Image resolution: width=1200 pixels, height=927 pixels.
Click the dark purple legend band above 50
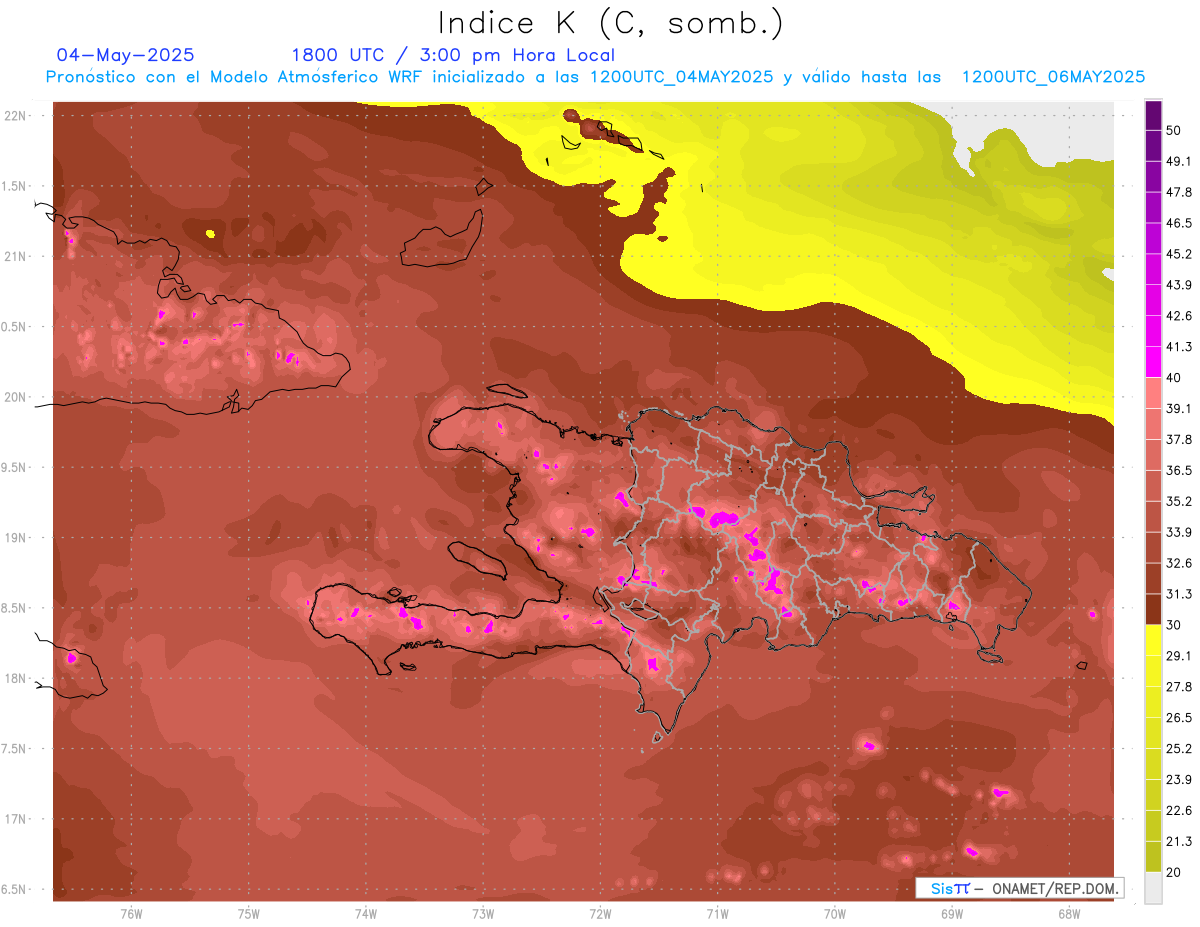click(x=1153, y=115)
